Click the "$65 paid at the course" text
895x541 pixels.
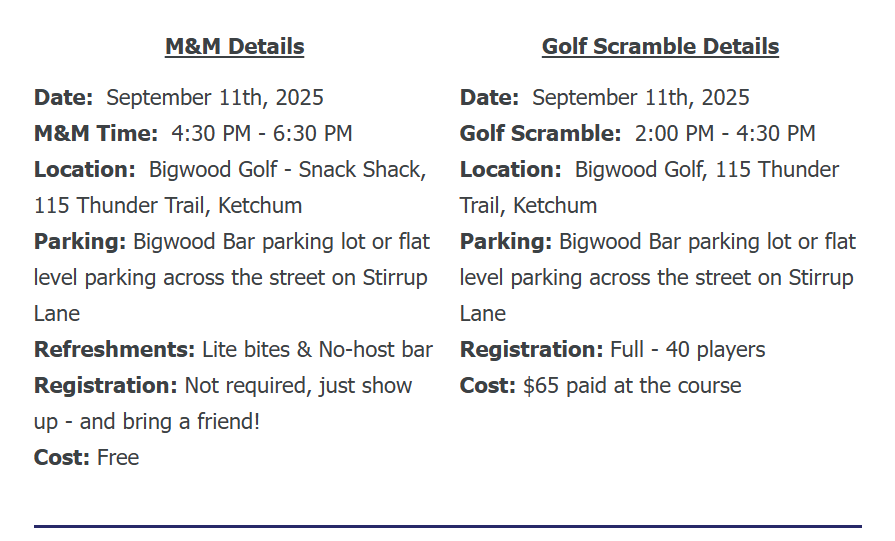tap(632, 385)
